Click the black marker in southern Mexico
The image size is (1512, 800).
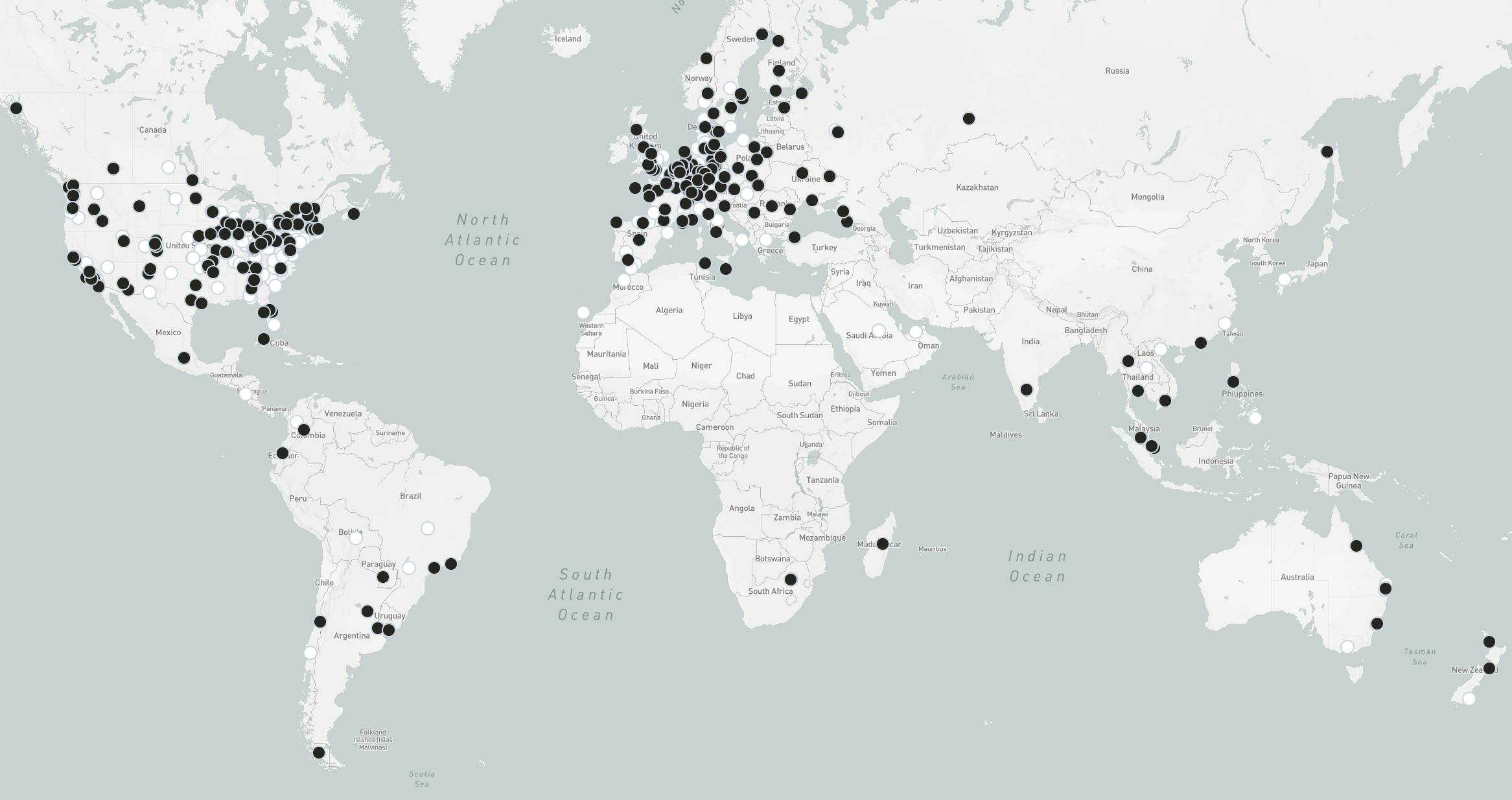(x=184, y=358)
